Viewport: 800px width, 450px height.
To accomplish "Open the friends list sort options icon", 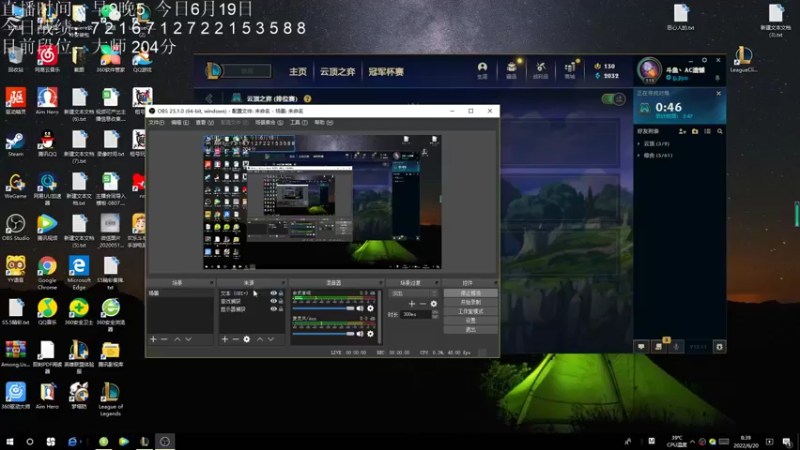I will coord(707,131).
